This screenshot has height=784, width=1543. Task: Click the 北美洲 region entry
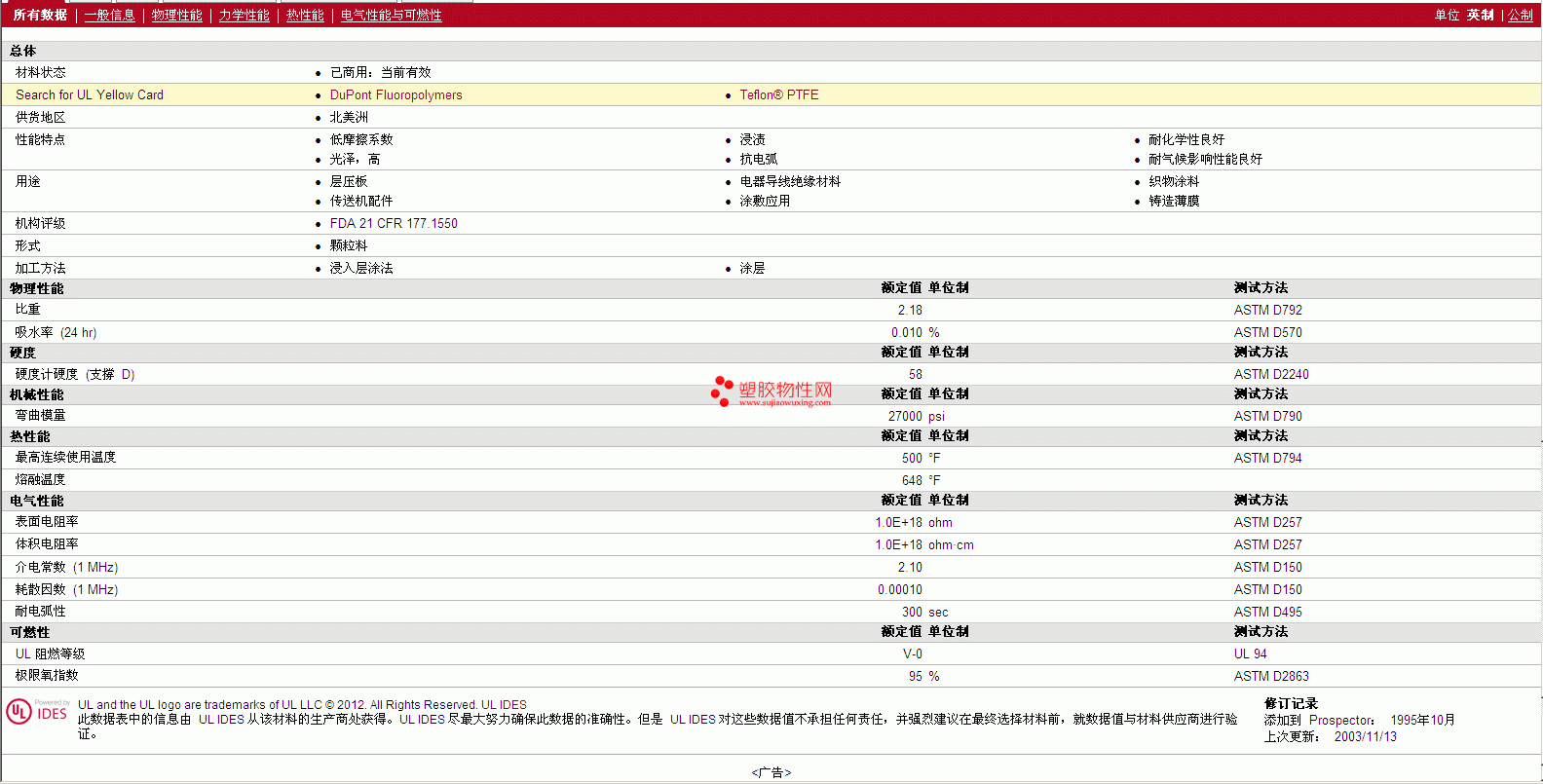point(349,118)
